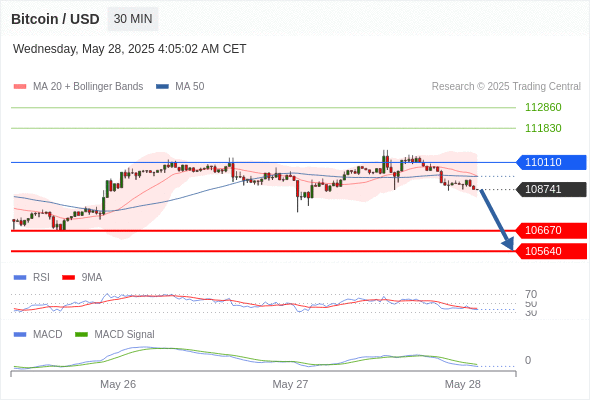This screenshot has width=590, height=400.
Task: Click the red 9MA legend marker
Action: coord(68,278)
